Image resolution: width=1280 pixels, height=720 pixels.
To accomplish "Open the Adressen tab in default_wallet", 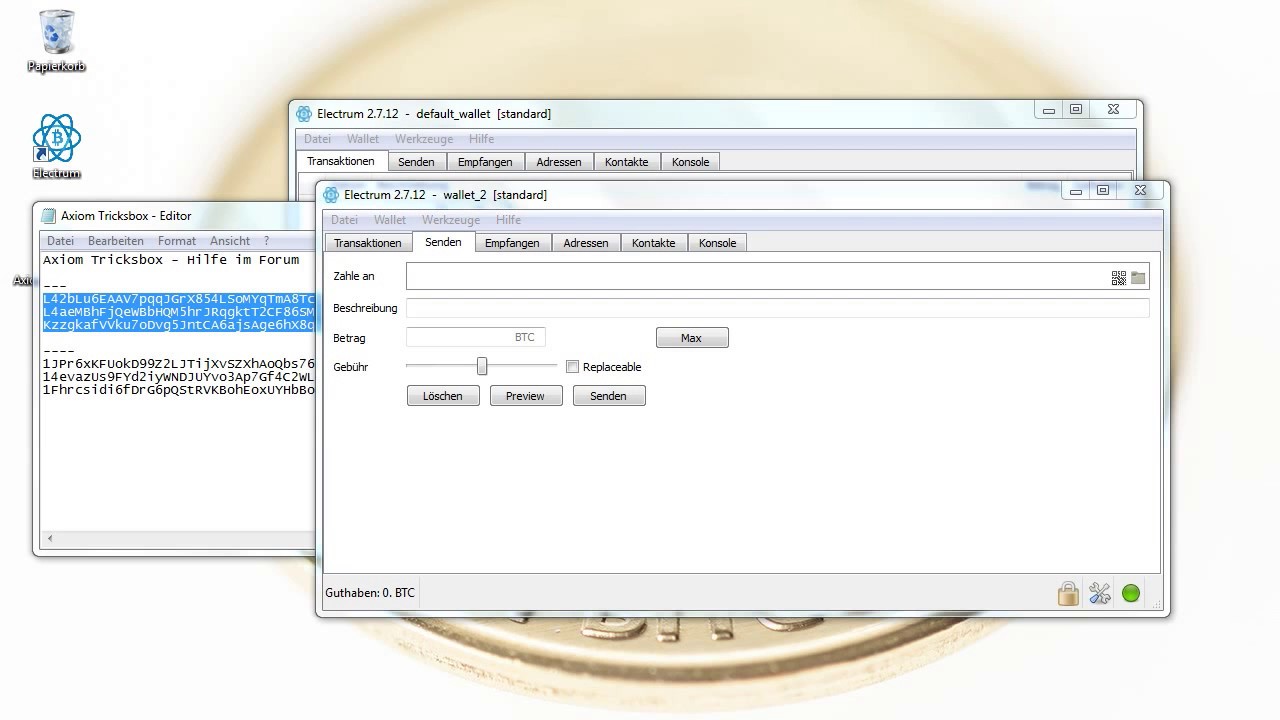I will coord(559,162).
